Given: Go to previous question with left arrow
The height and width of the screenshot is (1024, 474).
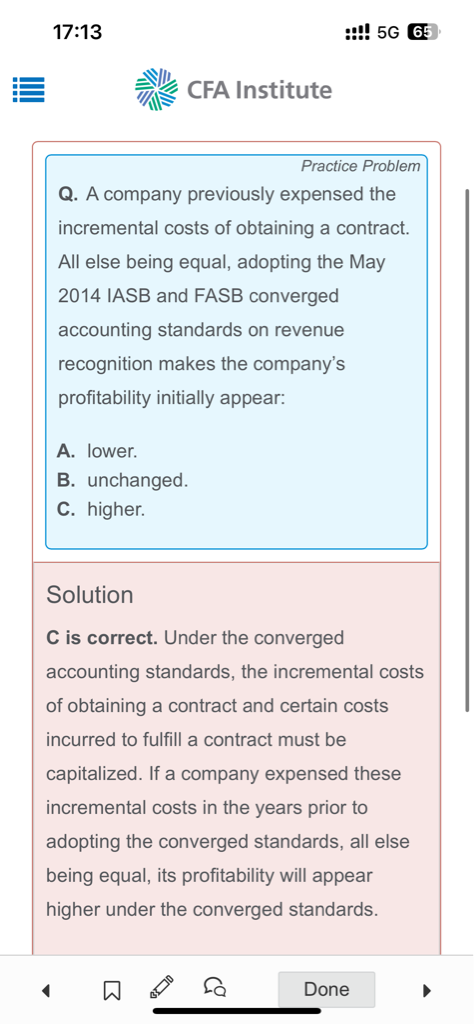Looking at the screenshot, I should tap(45, 991).
